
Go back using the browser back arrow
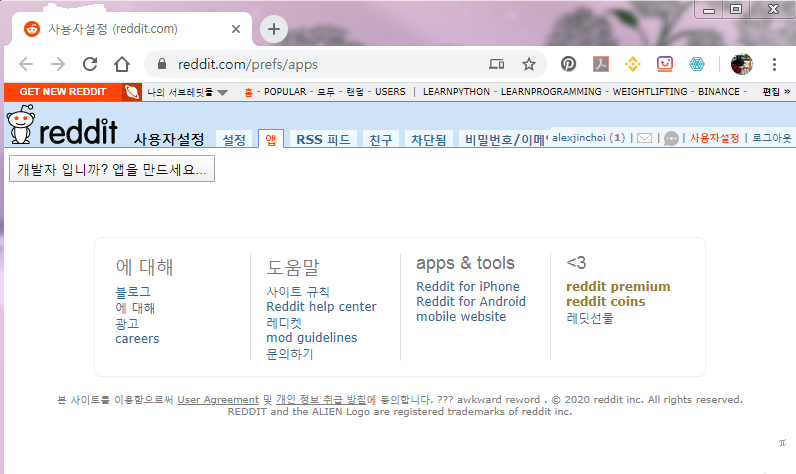[26, 64]
